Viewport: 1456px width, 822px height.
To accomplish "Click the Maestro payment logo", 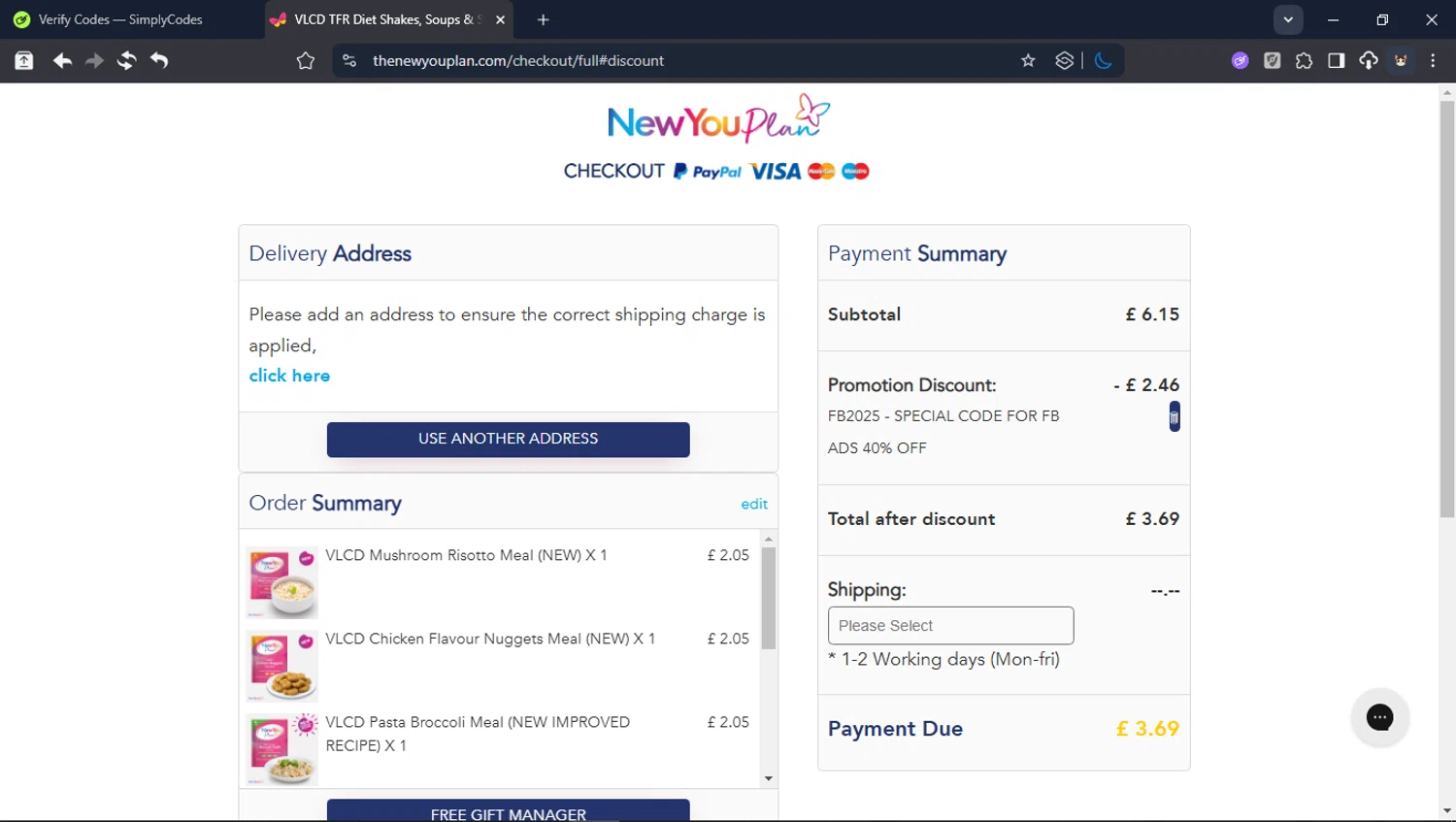I will pyautogui.click(x=855, y=172).
